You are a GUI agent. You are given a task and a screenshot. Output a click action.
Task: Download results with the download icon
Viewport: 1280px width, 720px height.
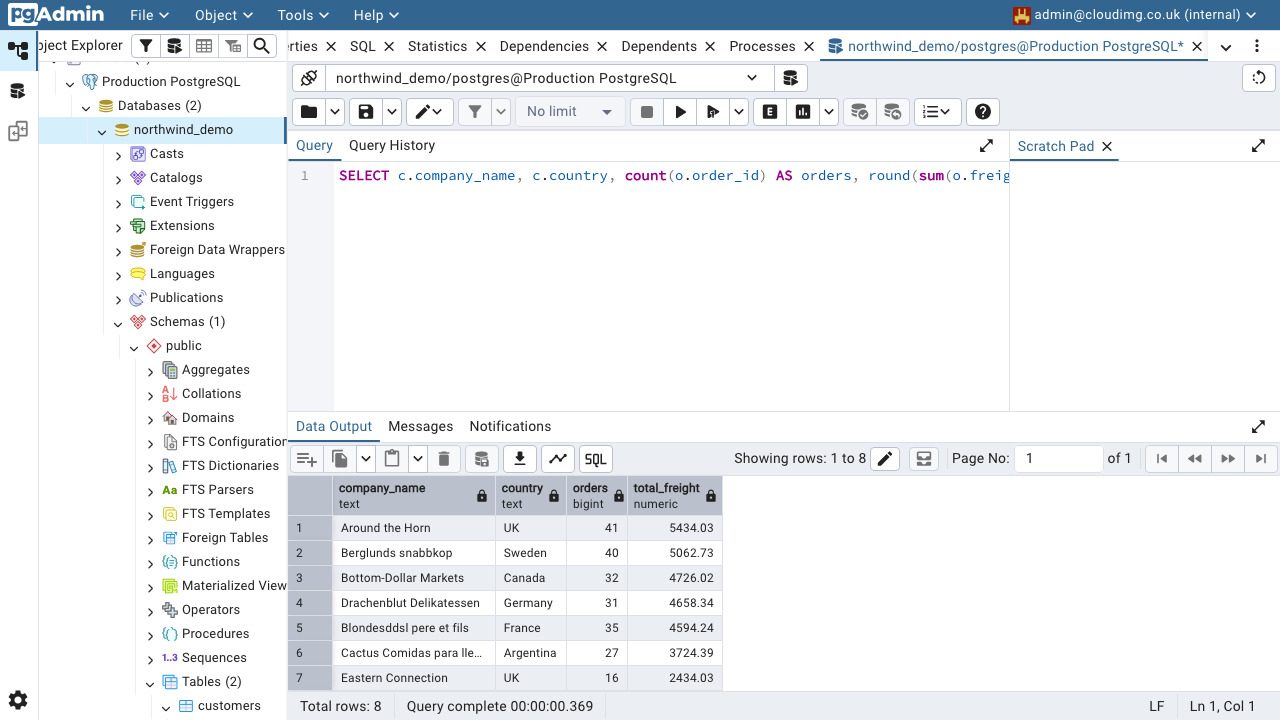tap(519, 459)
